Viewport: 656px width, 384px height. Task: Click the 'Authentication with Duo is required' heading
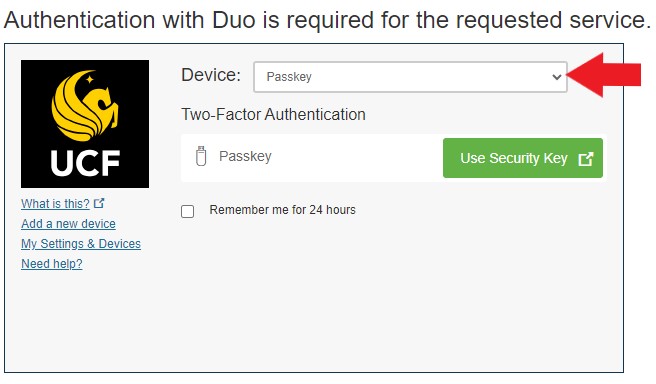pos(328,20)
